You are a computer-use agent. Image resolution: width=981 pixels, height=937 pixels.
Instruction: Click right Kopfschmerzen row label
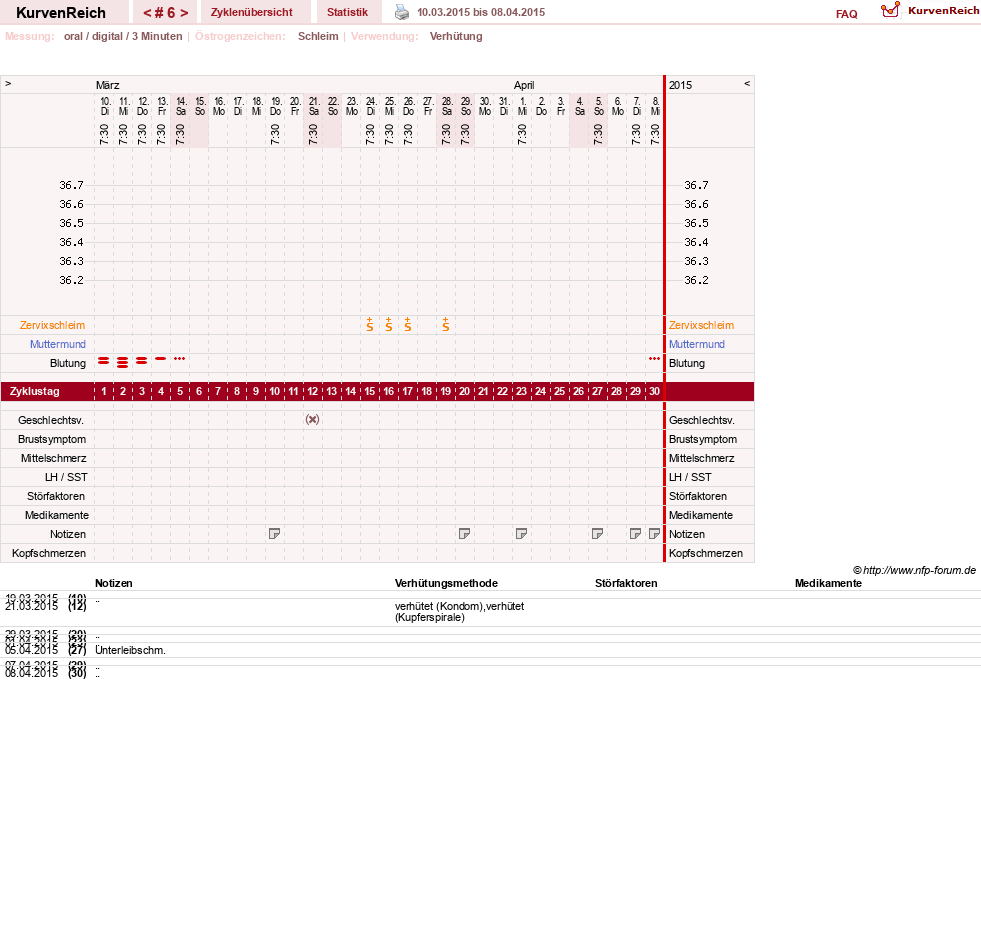(706, 553)
